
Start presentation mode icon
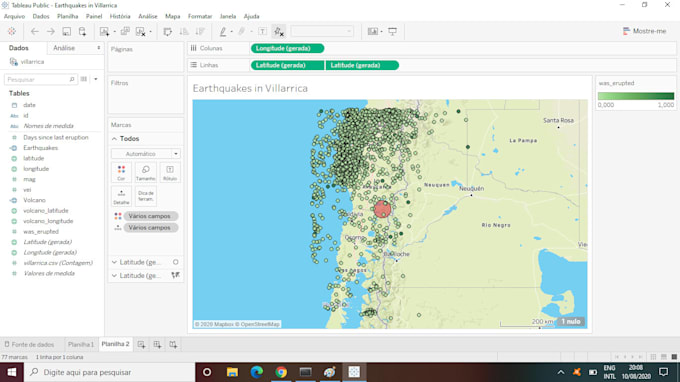(392, 31)
